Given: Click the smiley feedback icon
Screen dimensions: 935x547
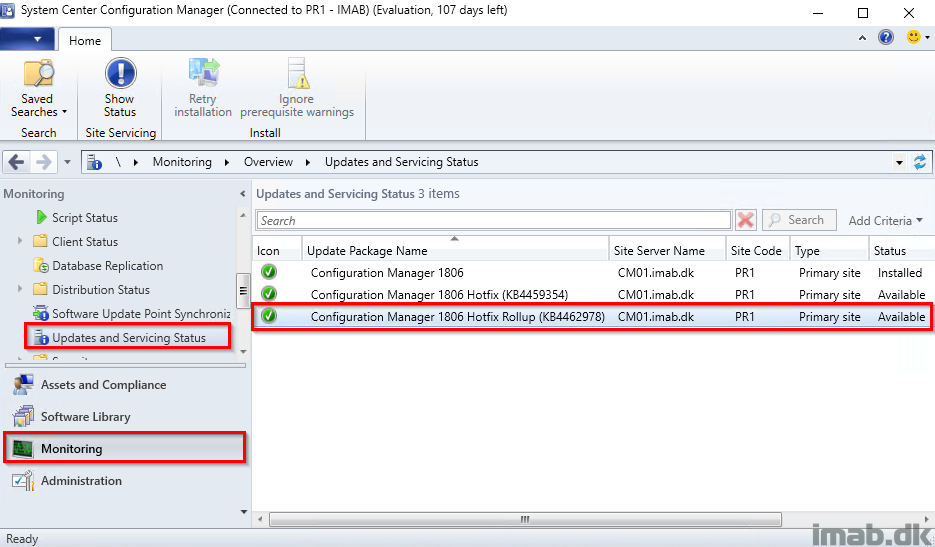Looking at the screenshot, I should pyautogui.click(x=914, y=38).
